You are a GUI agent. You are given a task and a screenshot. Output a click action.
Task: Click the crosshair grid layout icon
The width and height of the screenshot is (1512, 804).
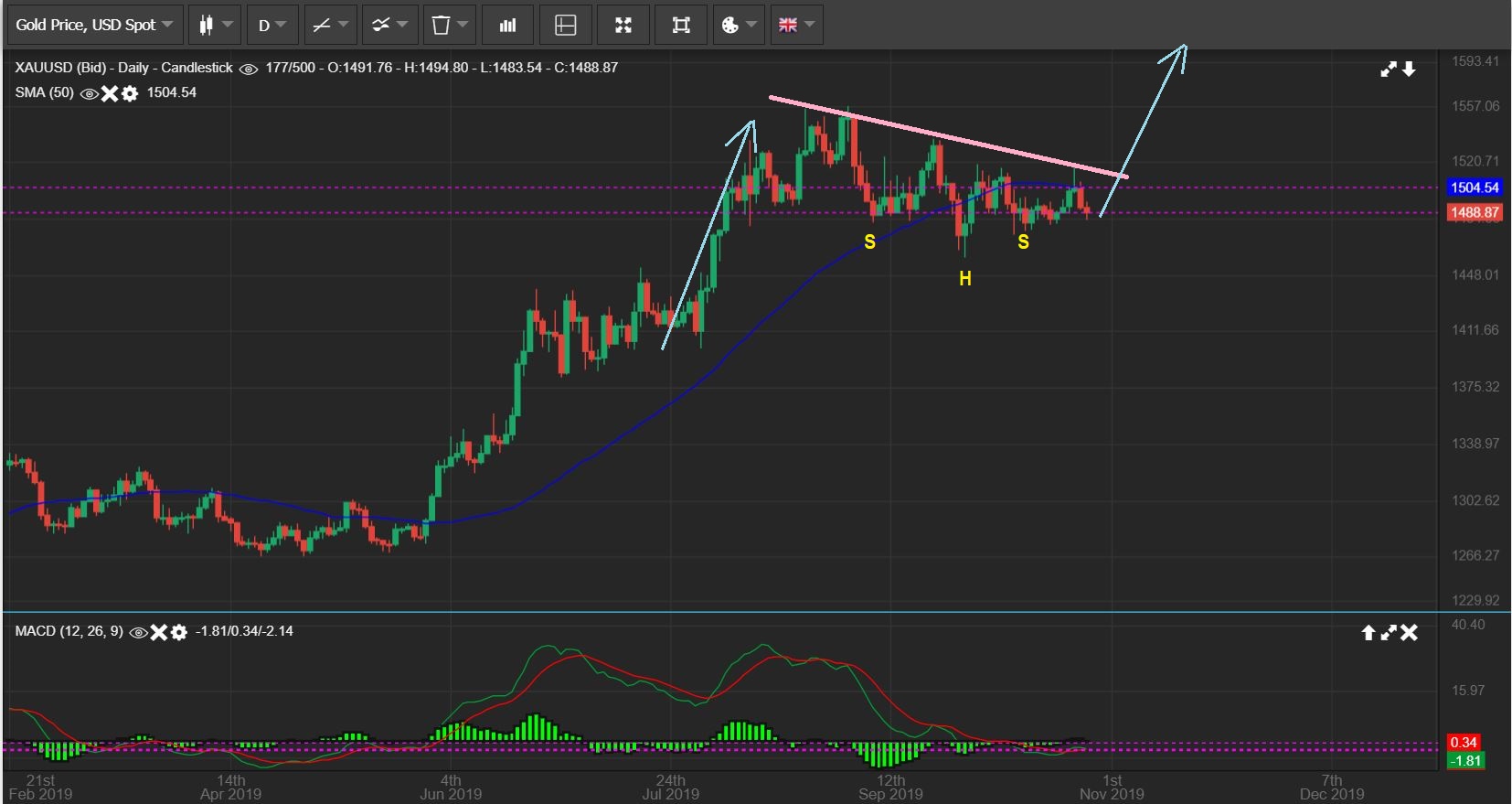[566, 25]
